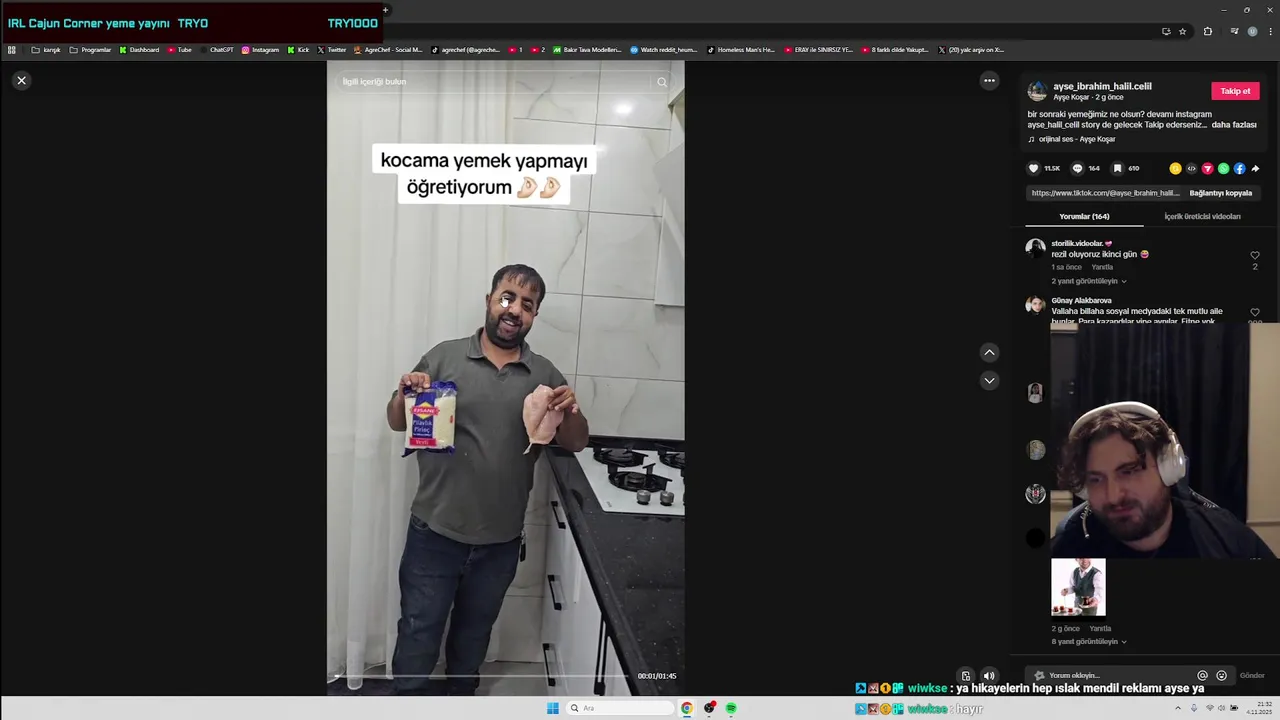Open 'Dashboard' bookmark

[139, 50]
